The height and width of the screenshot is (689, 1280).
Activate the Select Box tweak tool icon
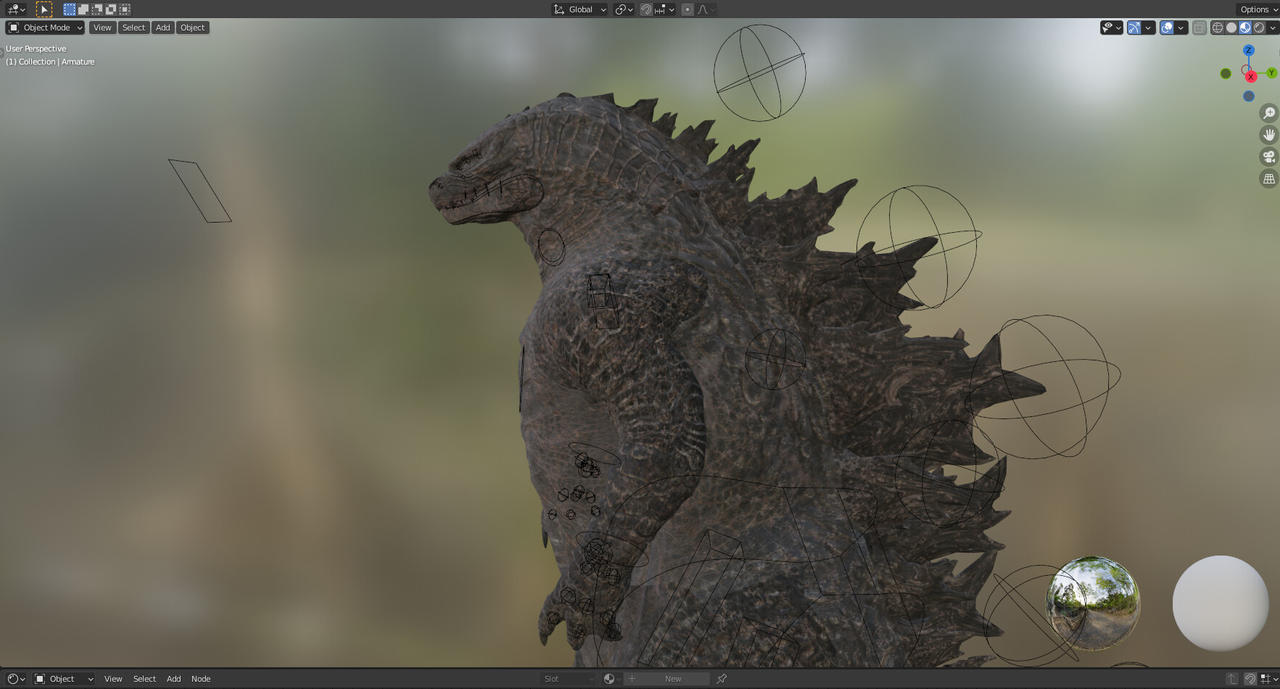tap(44, 9)
